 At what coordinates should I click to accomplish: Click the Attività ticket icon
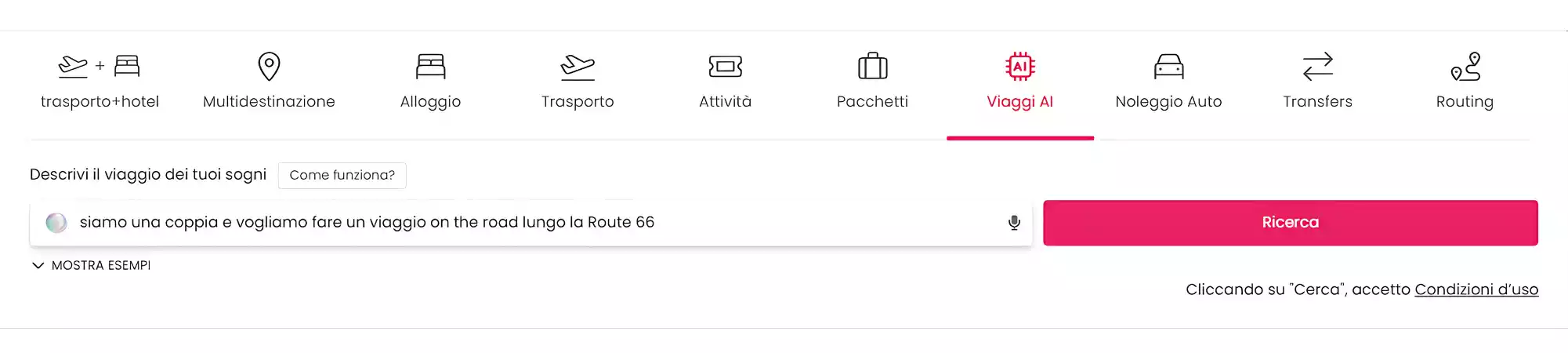tap(725, 67)
